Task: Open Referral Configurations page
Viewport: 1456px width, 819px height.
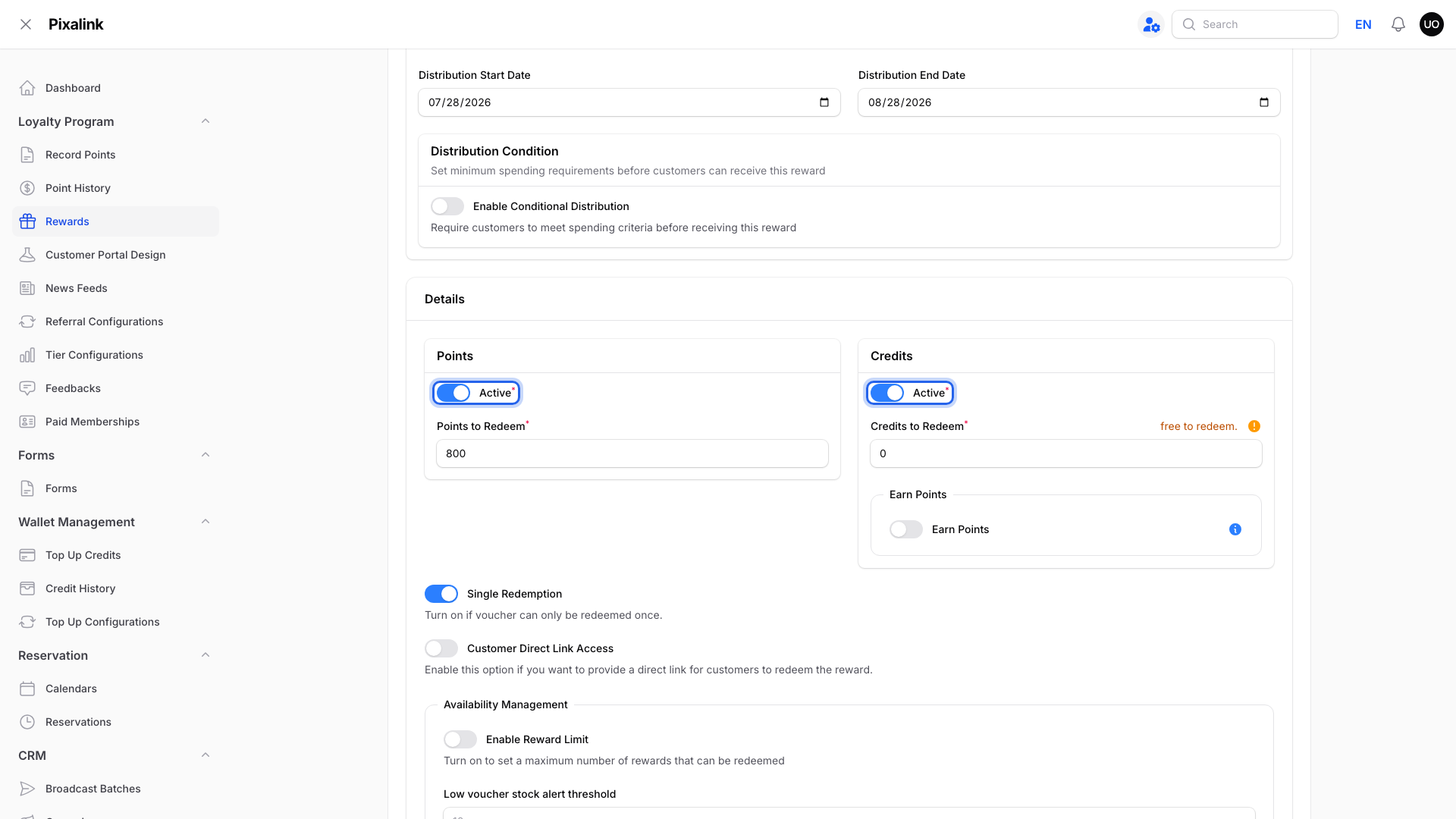Action: click(x=115, y=322)
